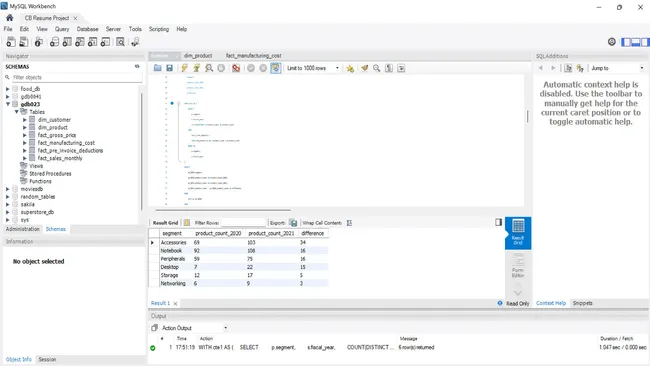This screenshot has height=366, width=650.
Task: Open the inspector for selected object icon
Action: click(x=39, y=42)
